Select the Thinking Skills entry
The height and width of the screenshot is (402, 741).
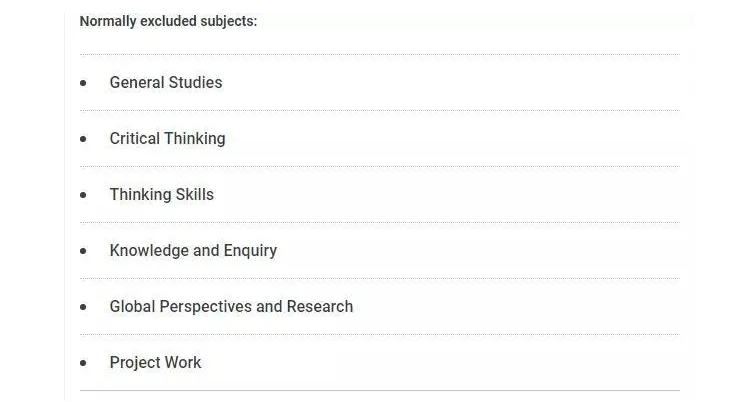[x=161, y=195]
